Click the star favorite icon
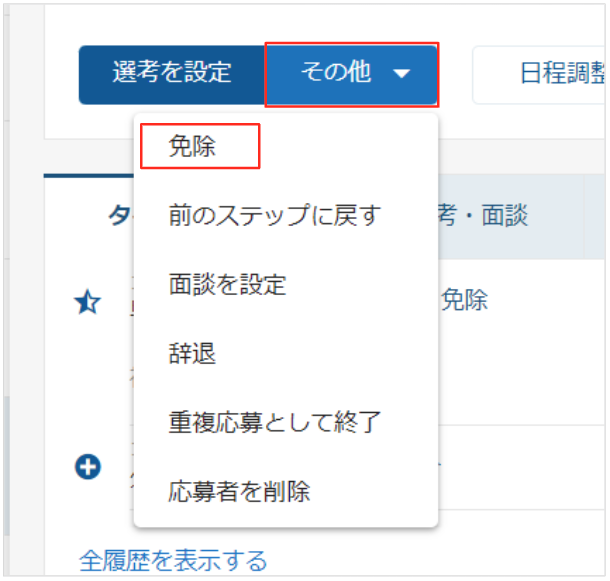This screenshot has width=610, height=581. 88,302
